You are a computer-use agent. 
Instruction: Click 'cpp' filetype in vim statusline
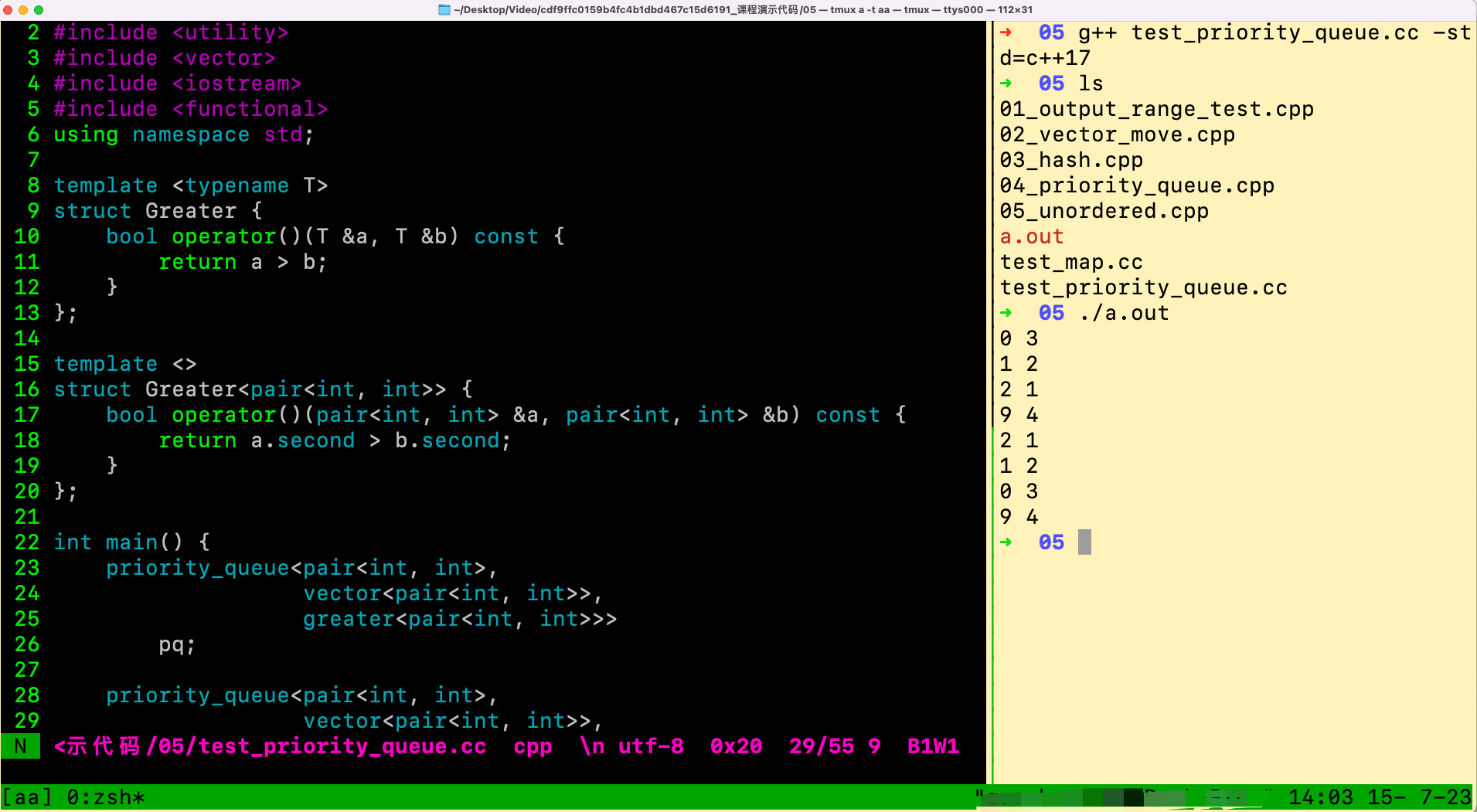pyautogui.click(x=533, y=746)
